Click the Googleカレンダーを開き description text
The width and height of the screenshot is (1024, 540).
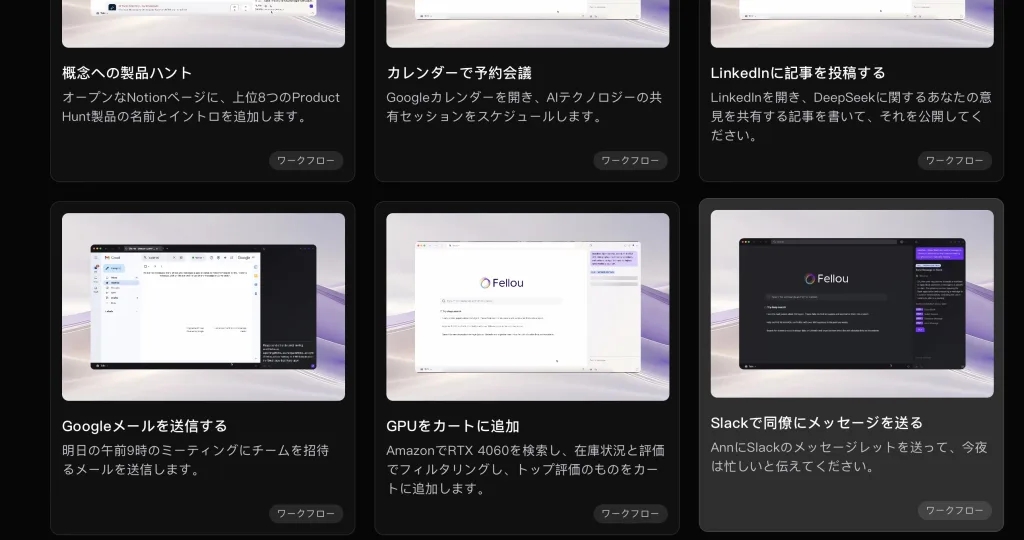click(524, 107)
